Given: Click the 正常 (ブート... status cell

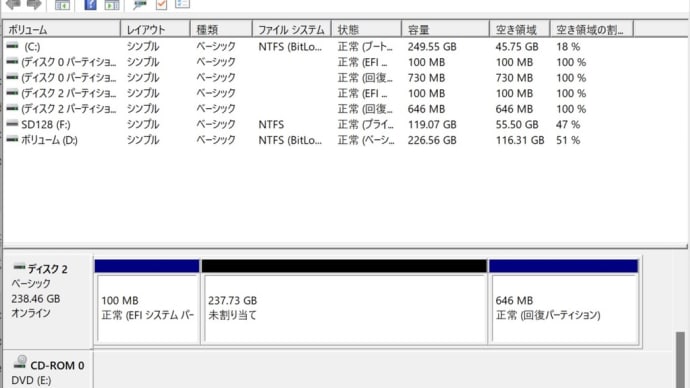Looking at the screenshot, I should pyautogui.click(x=365, y=47).
